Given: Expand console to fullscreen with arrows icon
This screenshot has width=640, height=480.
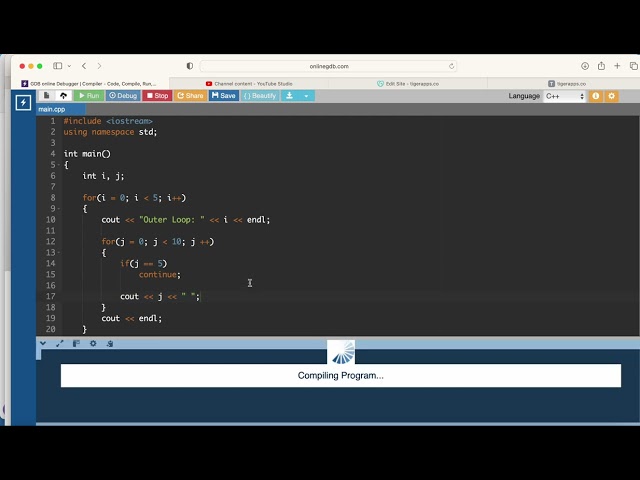Looking at the screenshot, I should point(60,343).
